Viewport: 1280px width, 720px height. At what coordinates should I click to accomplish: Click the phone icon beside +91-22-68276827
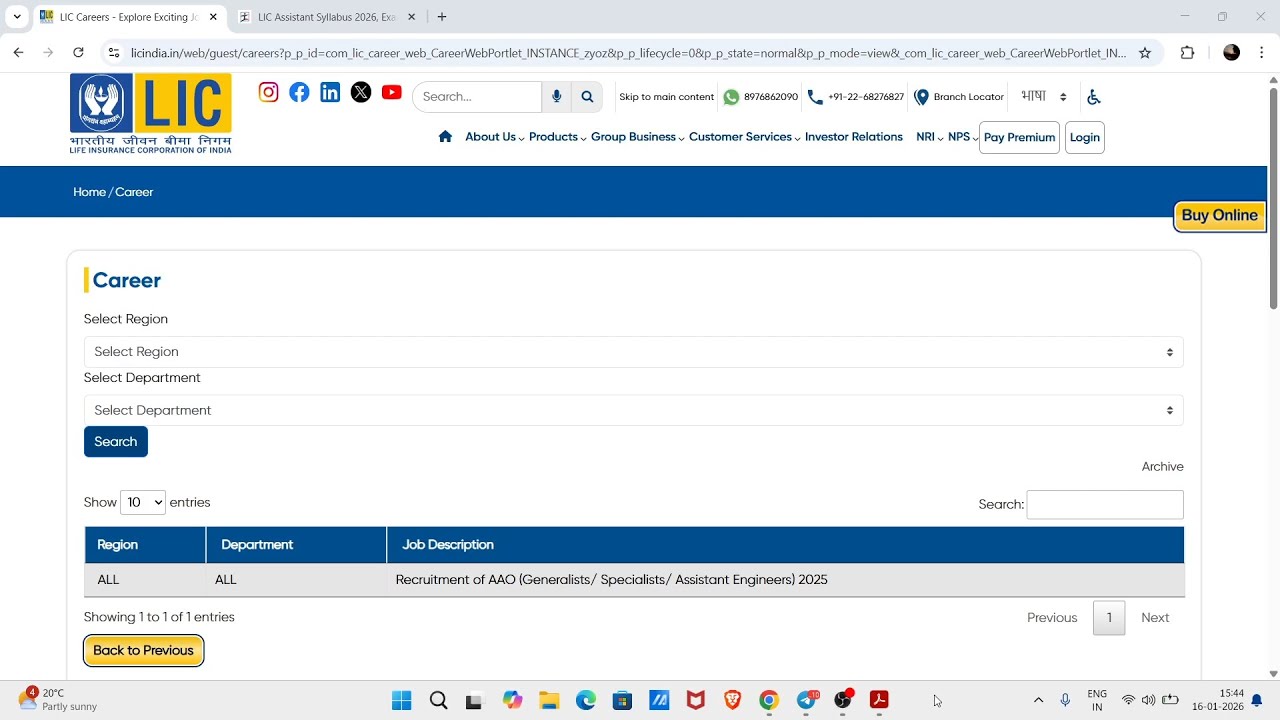point(815,97)
